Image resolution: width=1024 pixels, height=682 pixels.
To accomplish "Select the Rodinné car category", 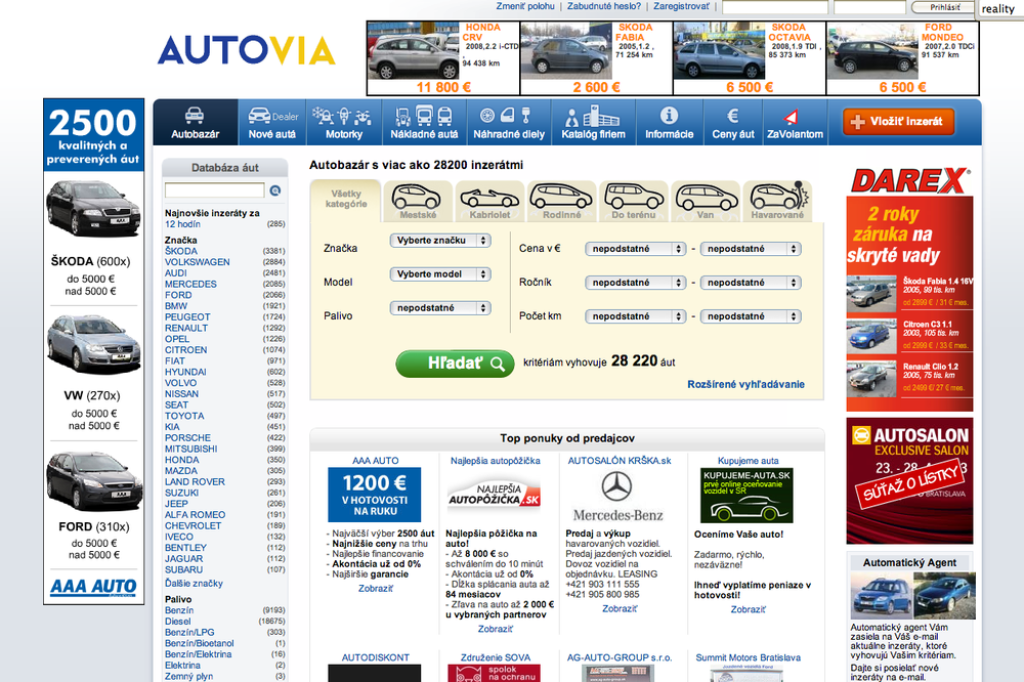I will pyautogui.click(x=561, y=201).
